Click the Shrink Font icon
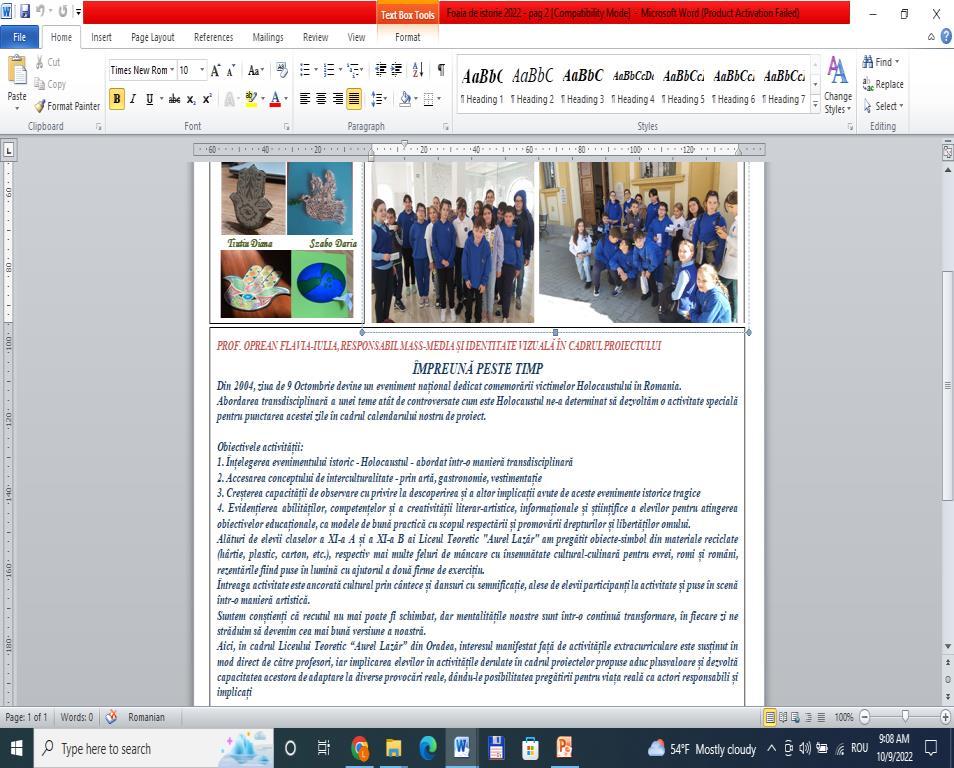954x768 pixels. [231, 71]
